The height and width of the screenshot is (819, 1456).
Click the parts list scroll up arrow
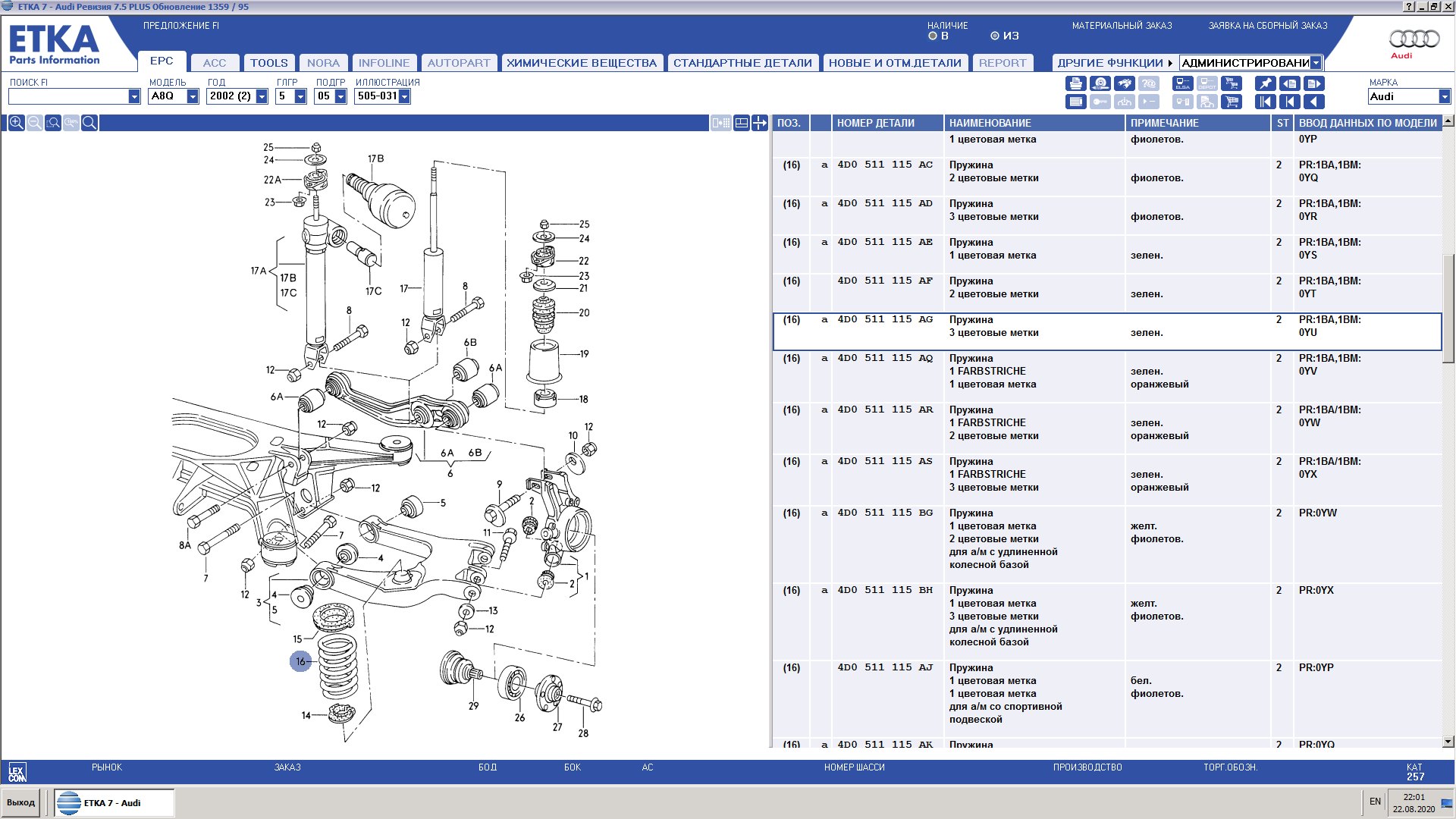coord(1448,121)
